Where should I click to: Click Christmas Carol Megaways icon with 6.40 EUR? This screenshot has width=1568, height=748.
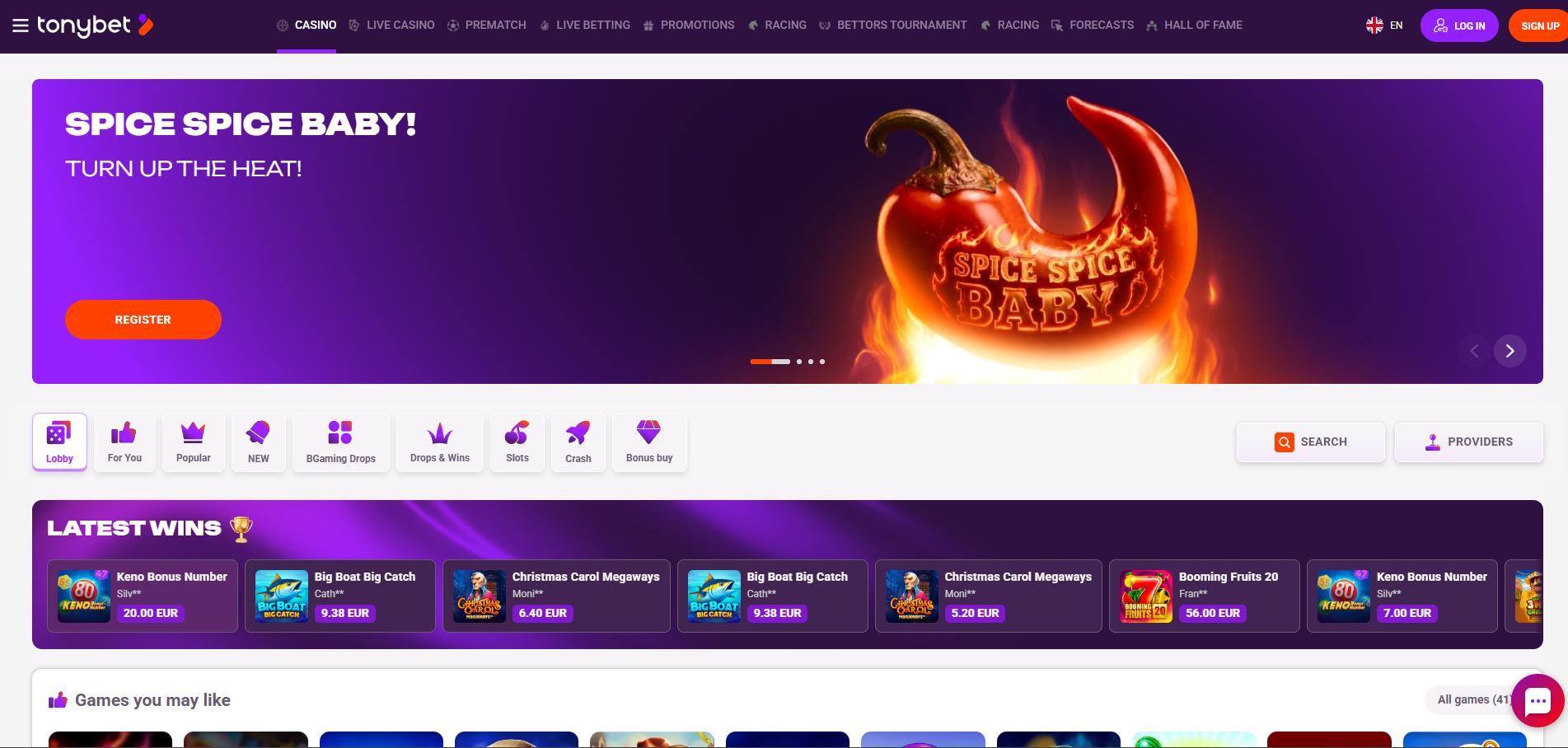coord(480,596)
